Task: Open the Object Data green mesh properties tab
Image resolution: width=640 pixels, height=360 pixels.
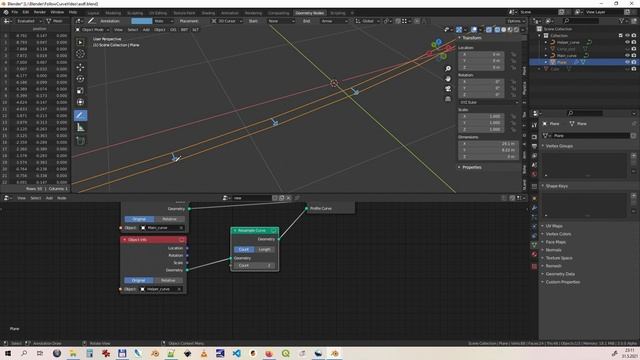Action: tap(534, 245)
